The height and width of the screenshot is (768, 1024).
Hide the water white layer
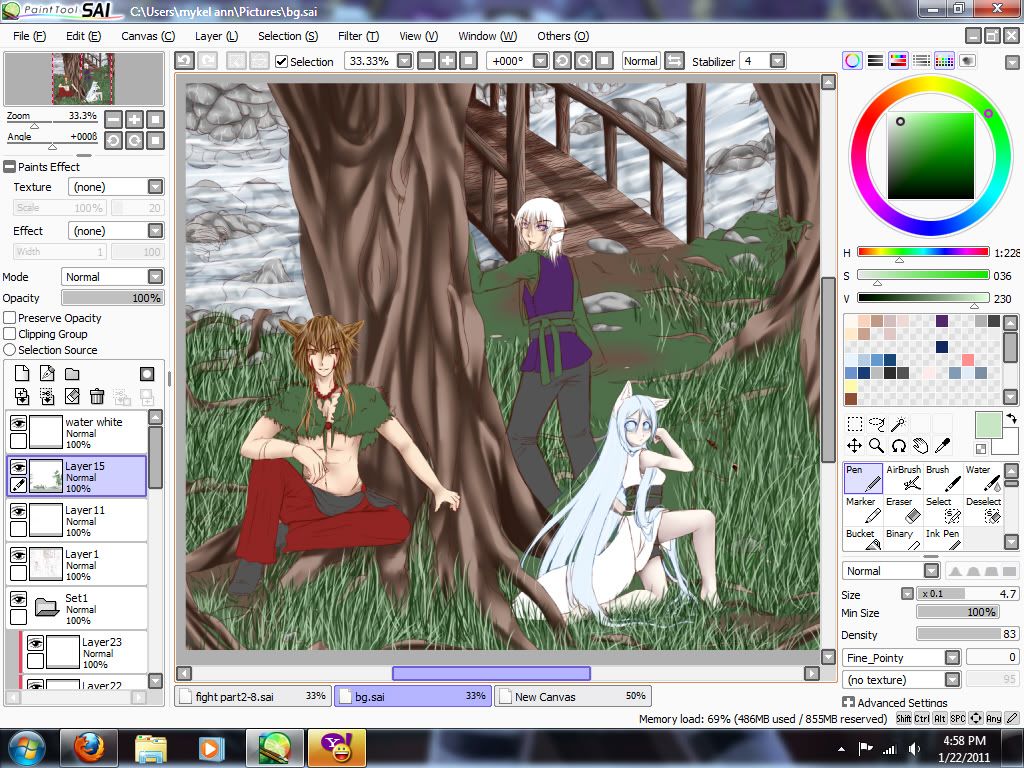[x=18, y=423]
